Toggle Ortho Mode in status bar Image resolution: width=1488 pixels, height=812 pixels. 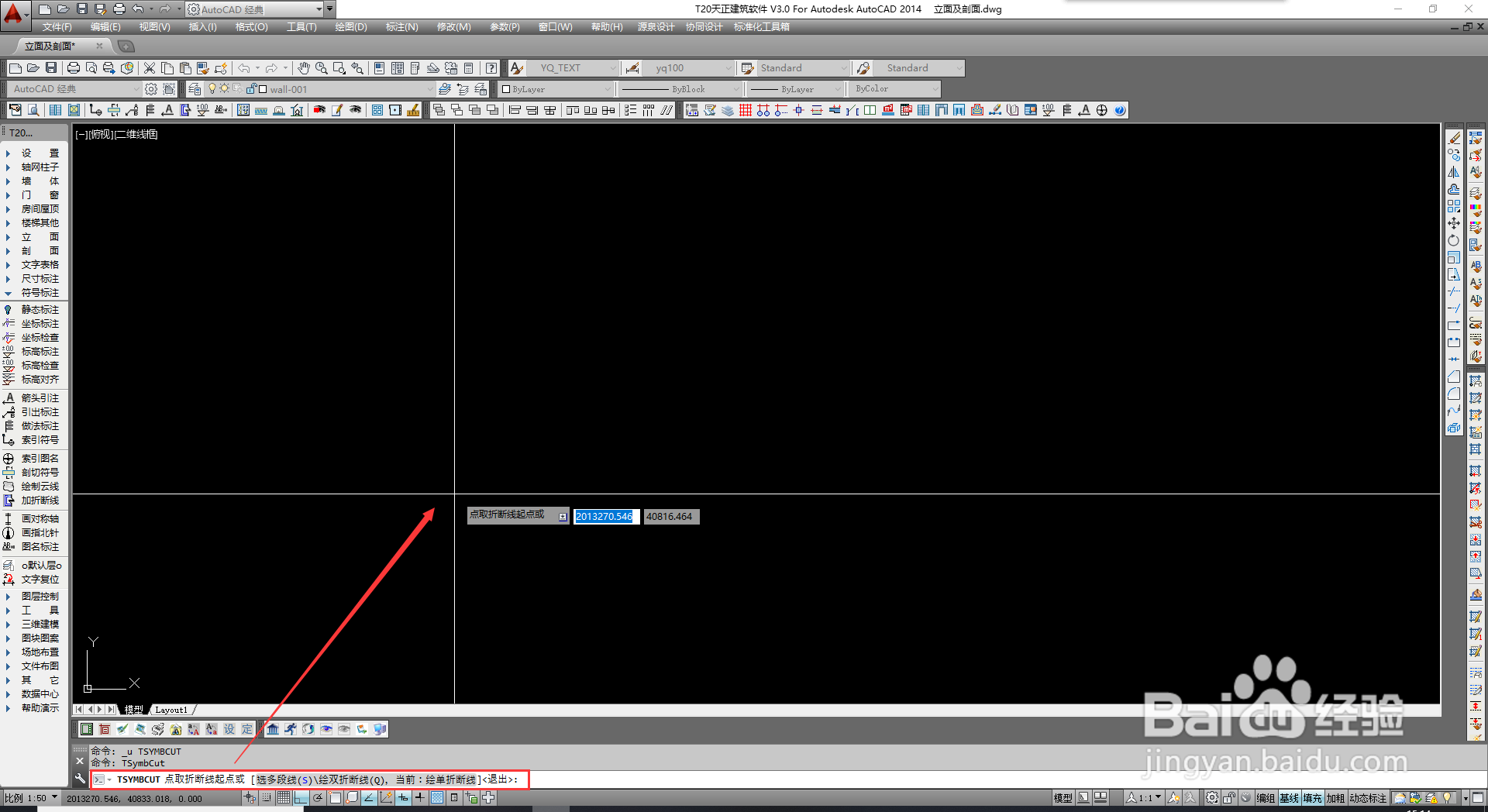point(301,797)
